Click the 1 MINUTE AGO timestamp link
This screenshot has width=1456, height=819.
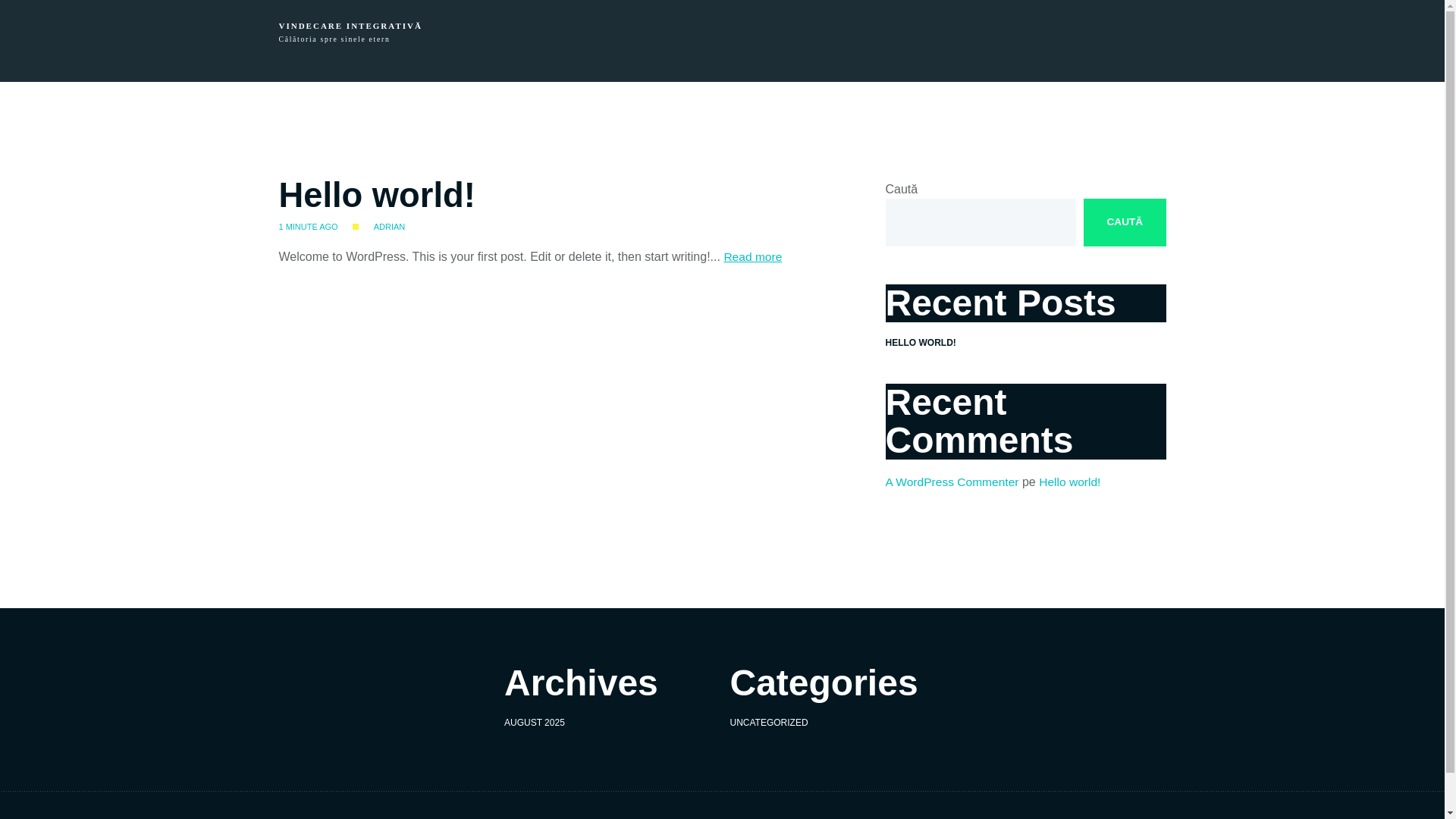(x=308, y=227)
